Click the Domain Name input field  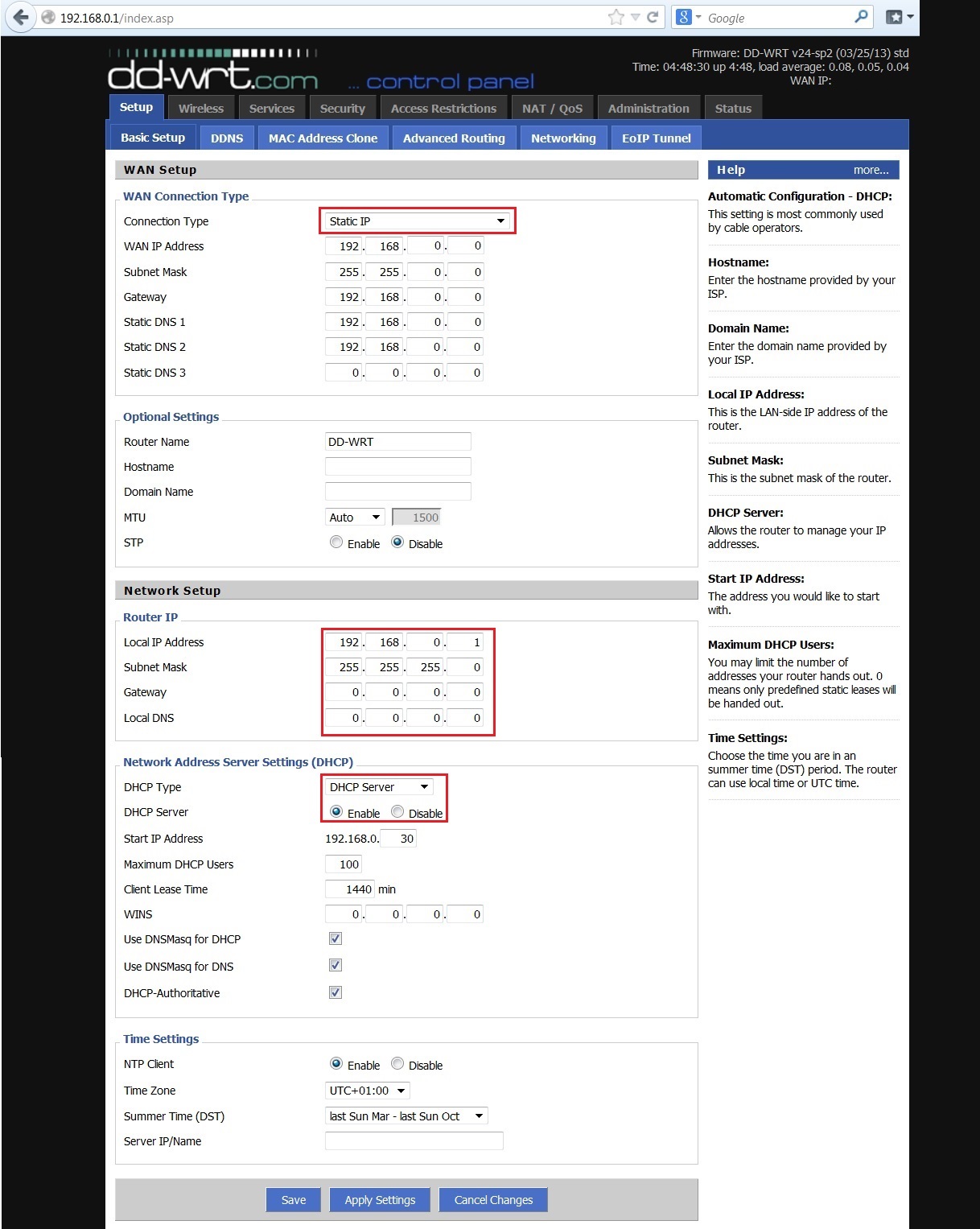click(x=397, y=491)
